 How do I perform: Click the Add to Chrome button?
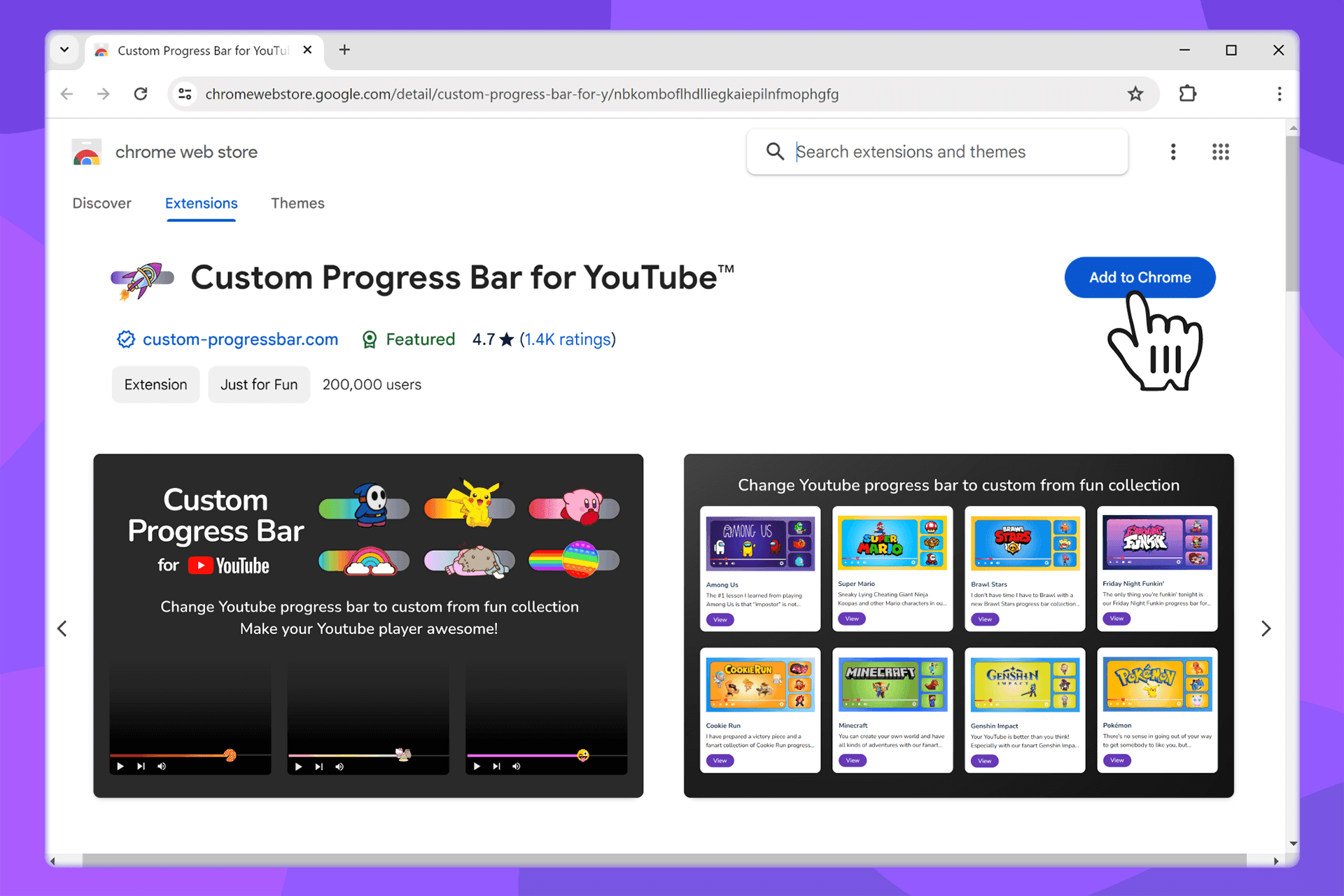[x=1140, y=277]
